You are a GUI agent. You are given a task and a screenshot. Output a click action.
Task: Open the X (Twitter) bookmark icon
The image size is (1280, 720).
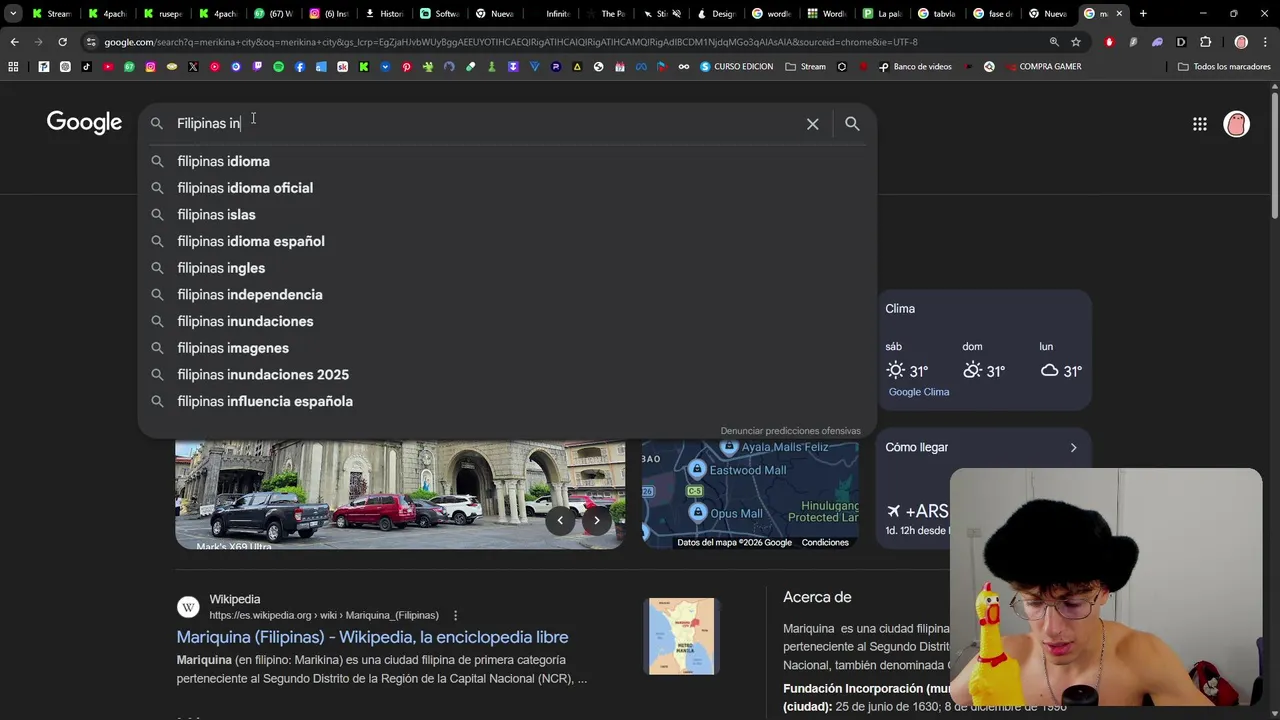[193, 66]
